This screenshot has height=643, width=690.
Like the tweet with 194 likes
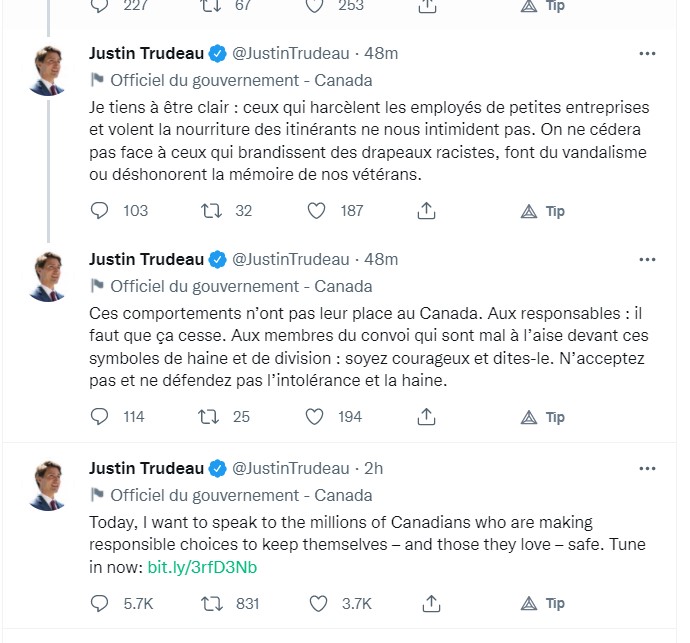coord(317,417)
